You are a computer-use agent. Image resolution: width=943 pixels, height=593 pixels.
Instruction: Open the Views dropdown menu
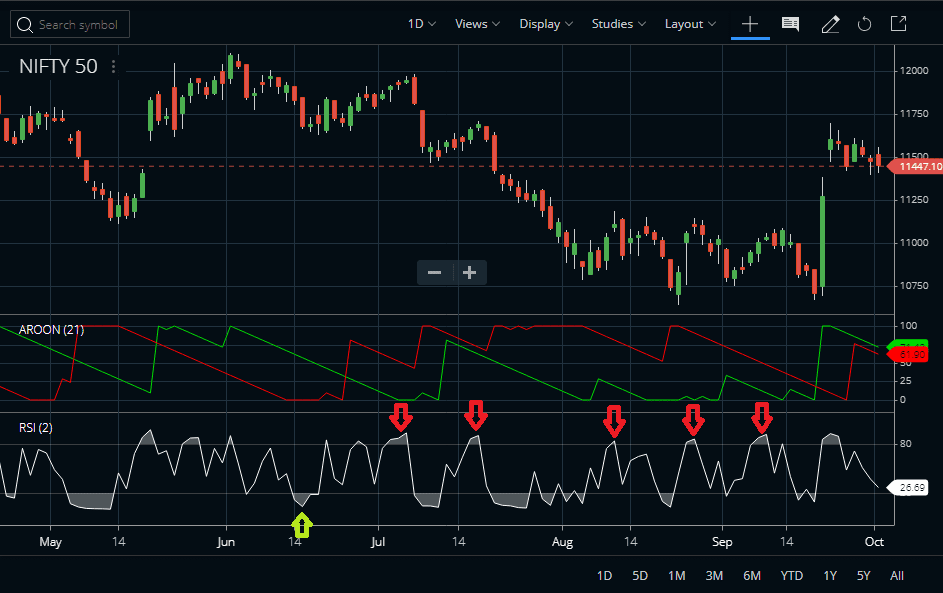[x=478, y=24]
